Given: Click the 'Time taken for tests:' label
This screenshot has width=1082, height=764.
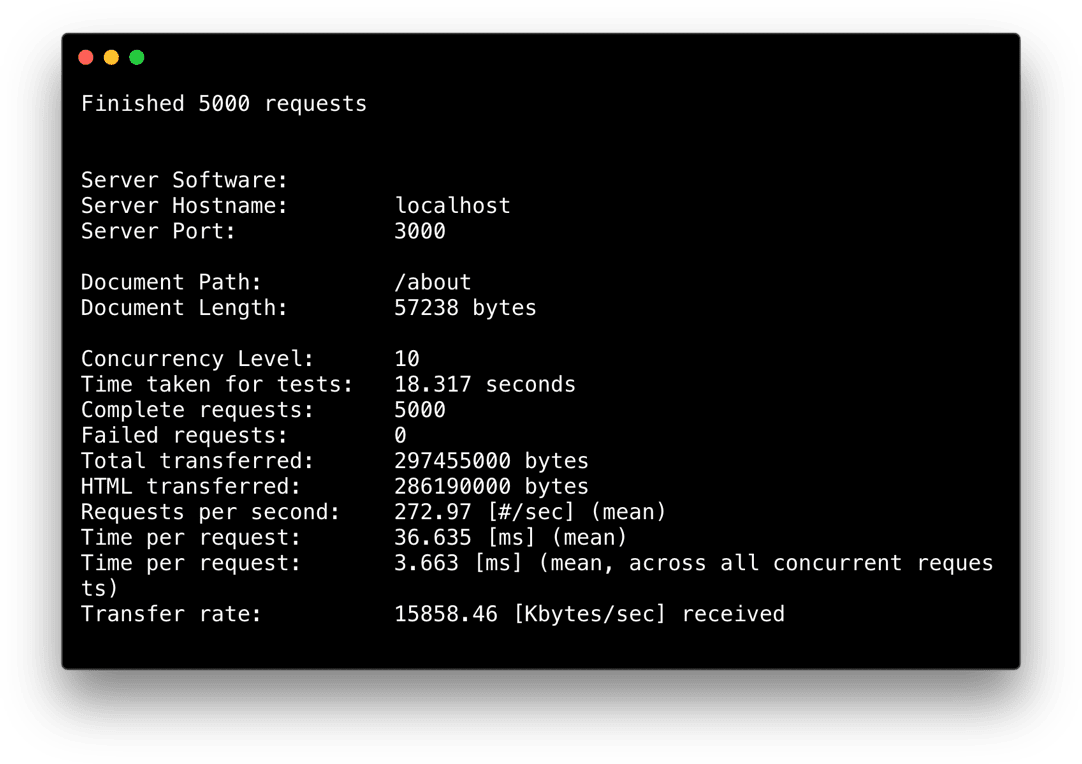Looking at the screenshot, I should click(217, 384).
